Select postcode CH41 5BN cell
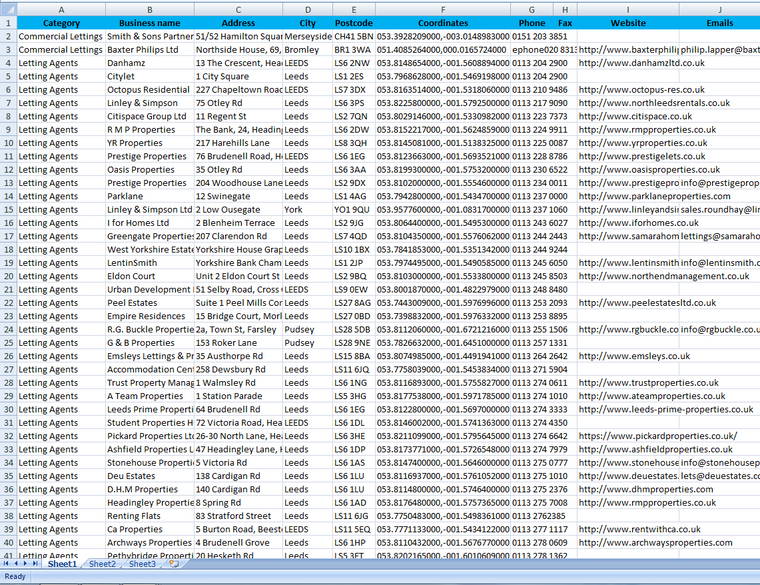The width and height of the screenshot is (760, 585). [354, 36]
